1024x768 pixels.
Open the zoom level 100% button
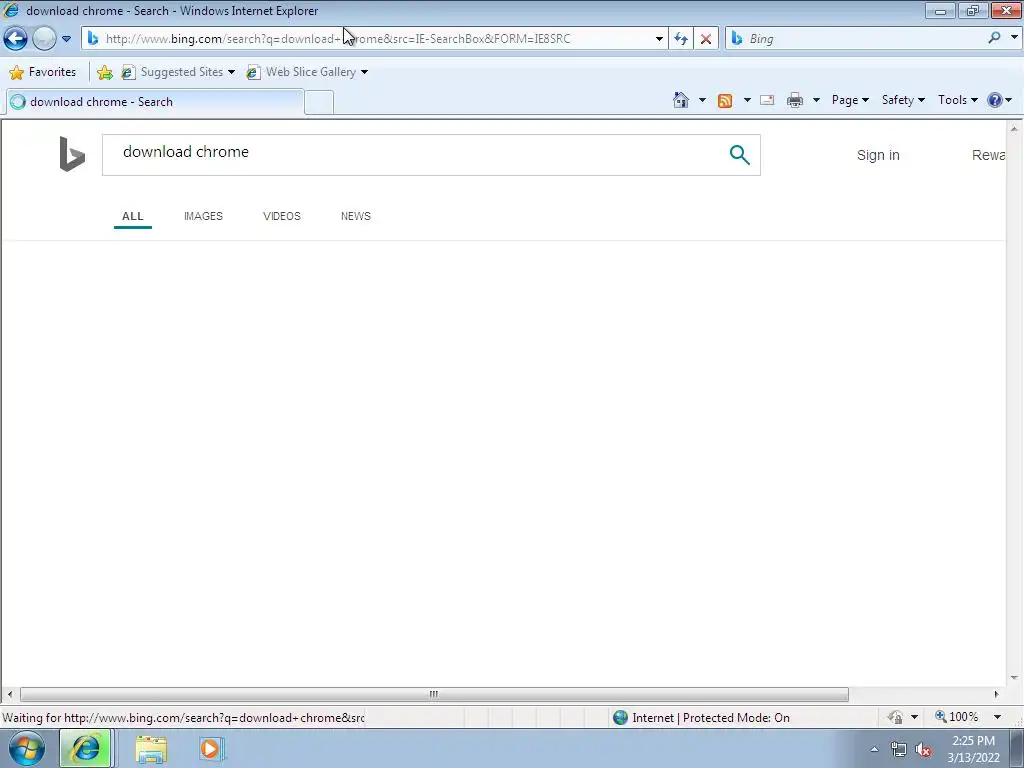point(957,717)
